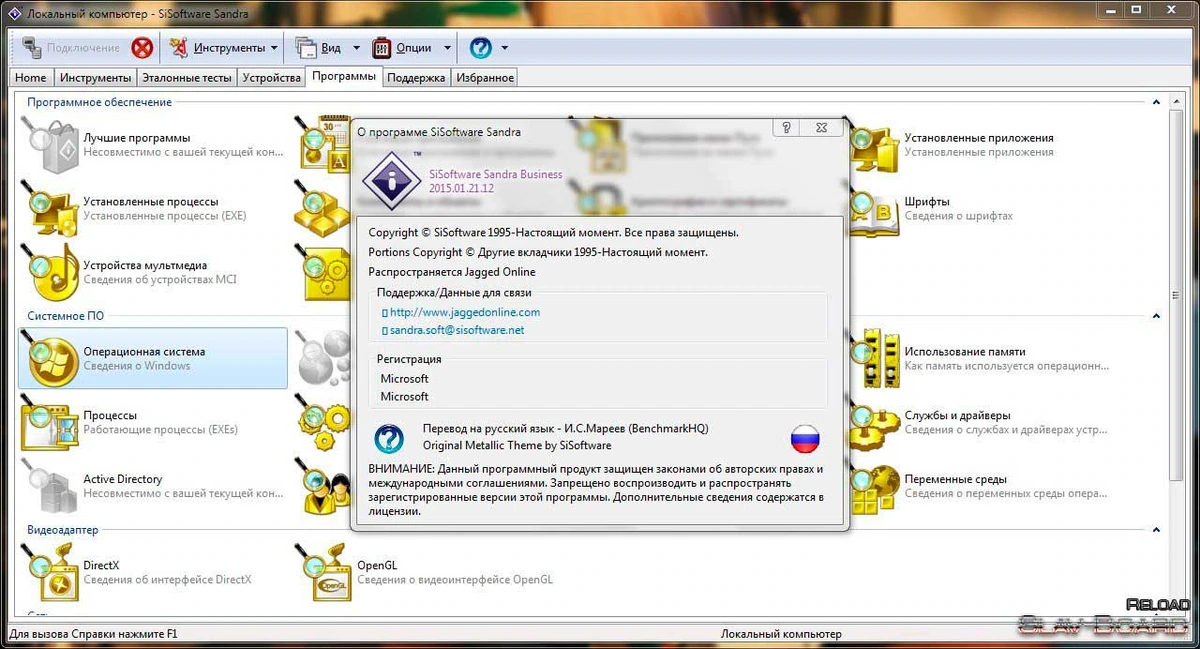
Task: Select the Операционная система module icon
Action: click(x=50, y=359)
